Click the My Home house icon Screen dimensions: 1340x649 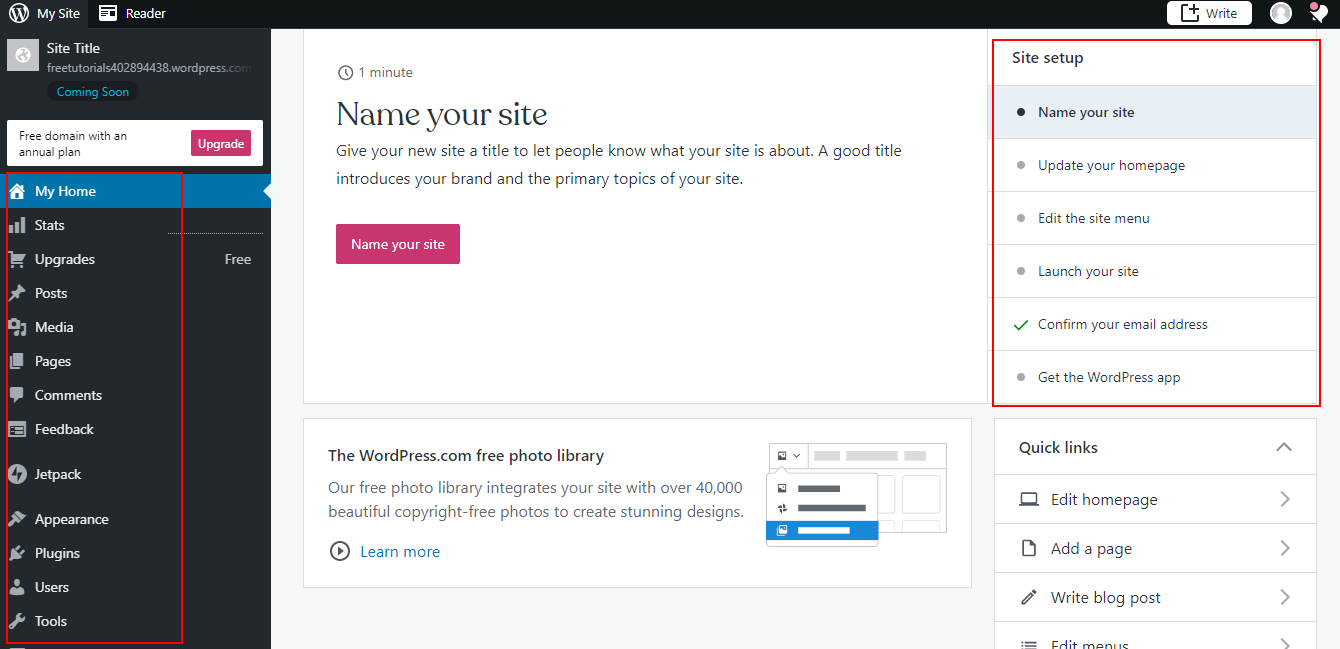point(17,191)
